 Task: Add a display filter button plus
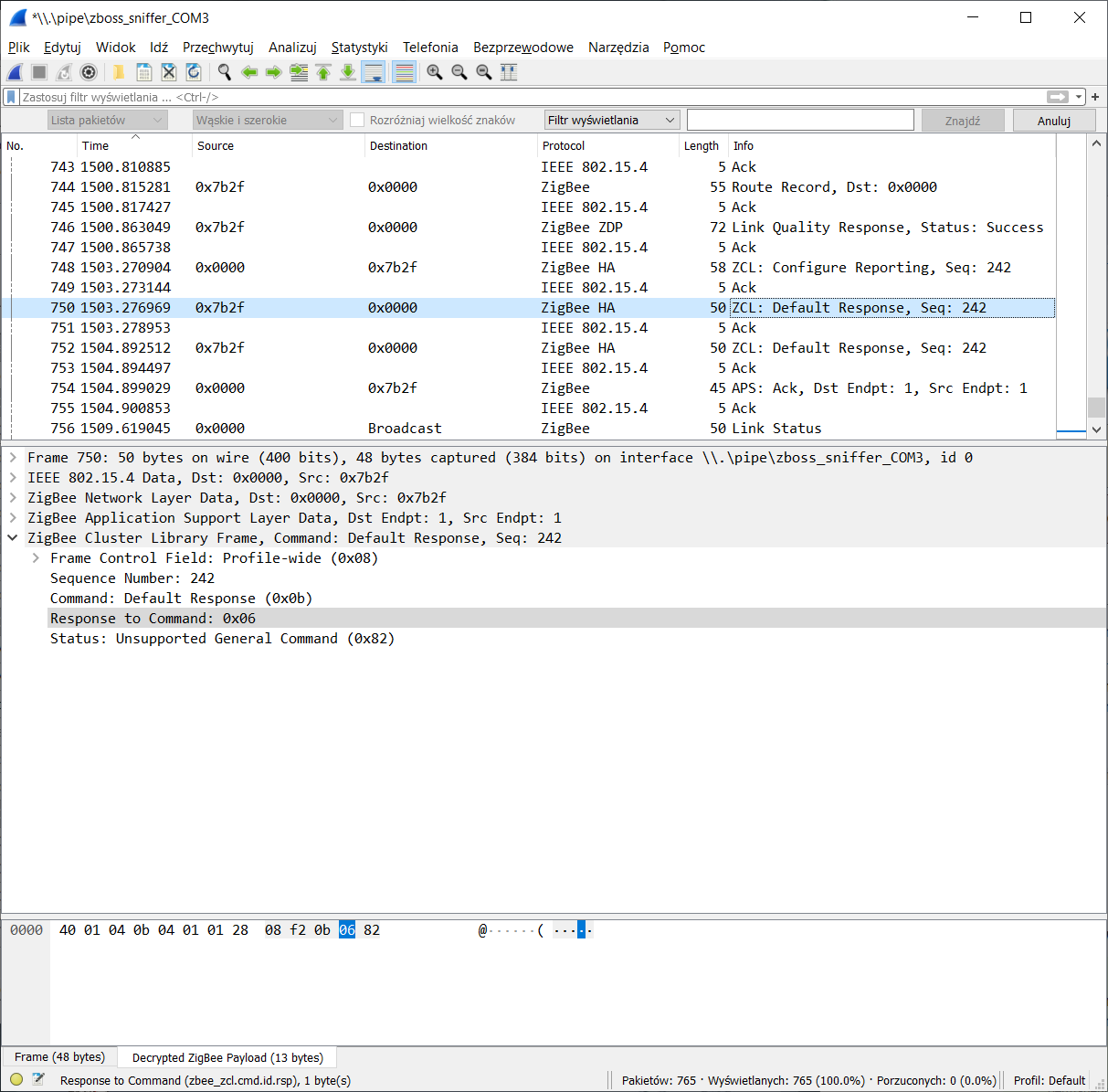coord(1095,97)
